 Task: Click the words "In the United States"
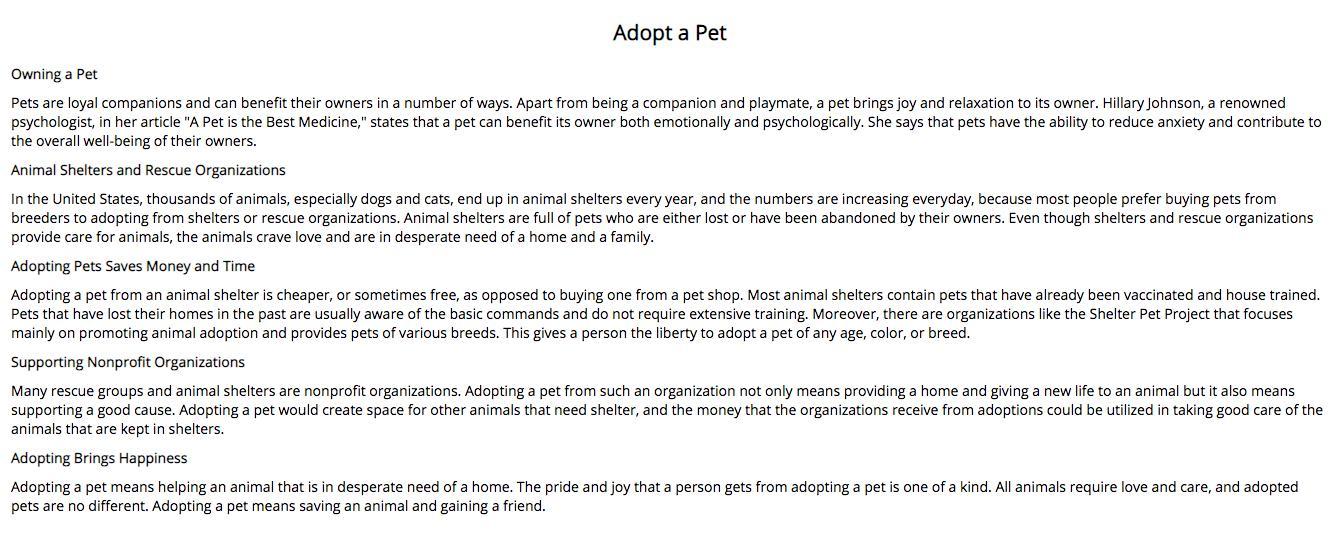point(74,199)
